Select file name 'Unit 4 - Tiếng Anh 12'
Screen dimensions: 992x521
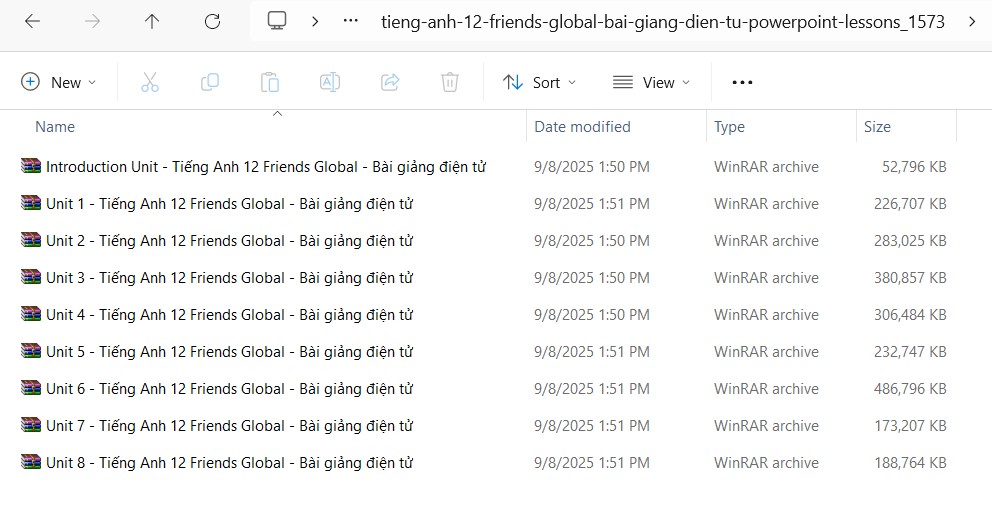pos(229,315)
